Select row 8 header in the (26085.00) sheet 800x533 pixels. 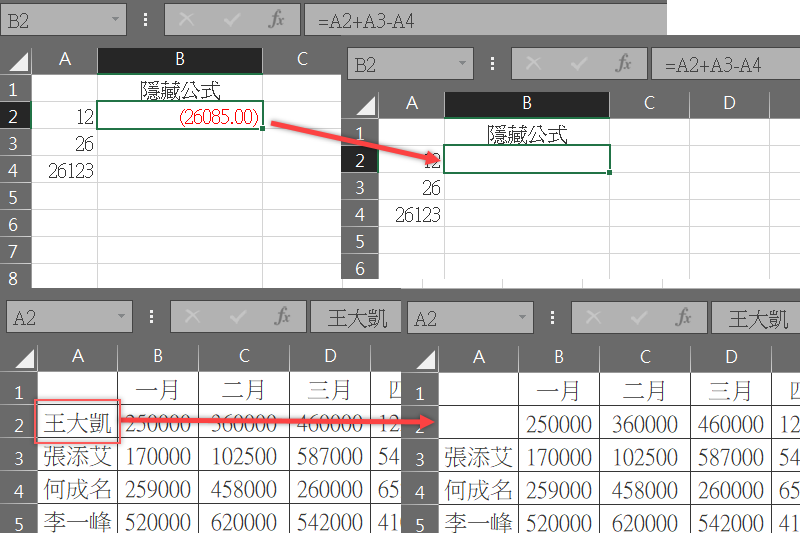[15, 278]
